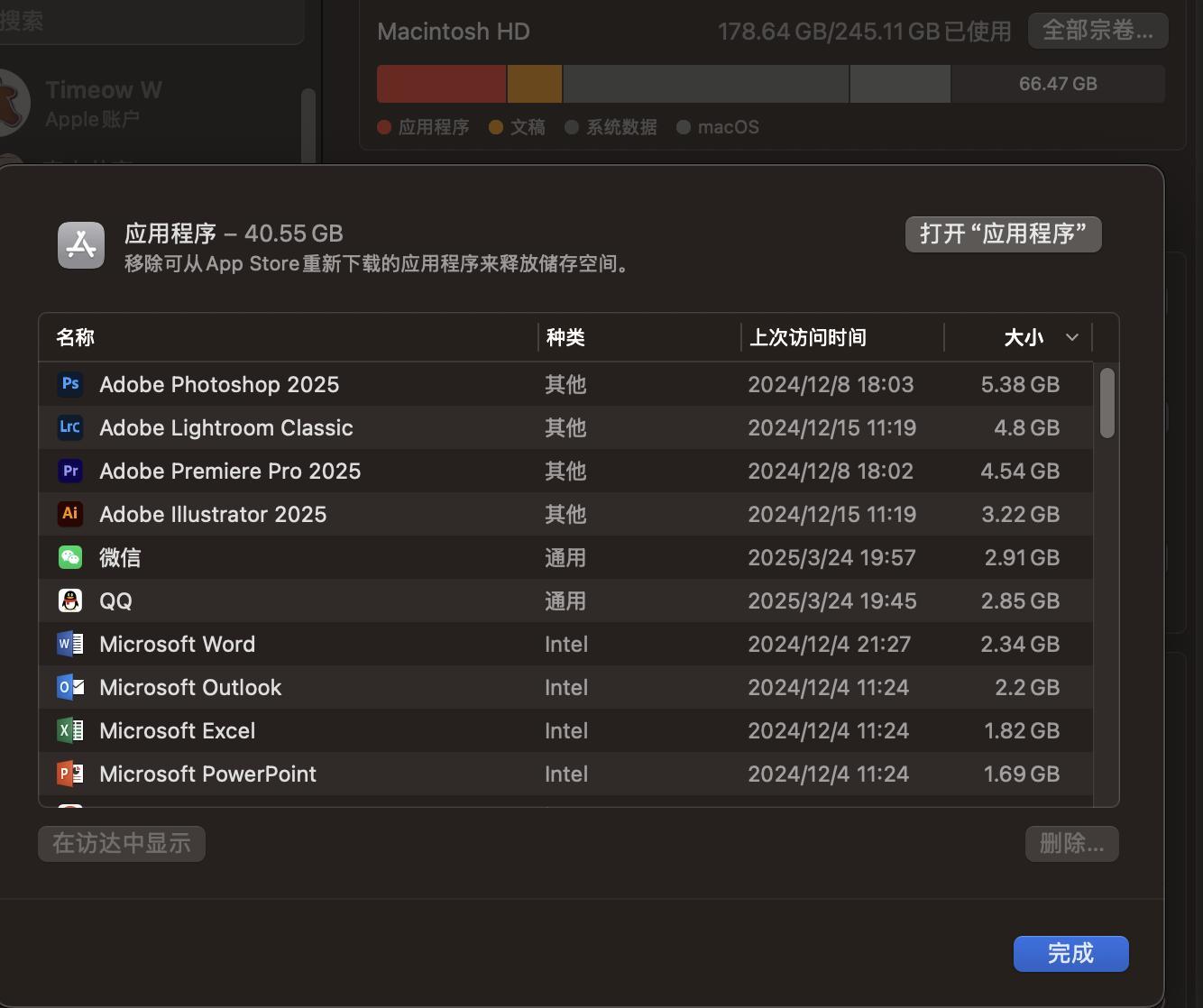This screenshot has height=1008, width=1203.
Task: Click the 1.69 GB size value
Action: 1022,774
